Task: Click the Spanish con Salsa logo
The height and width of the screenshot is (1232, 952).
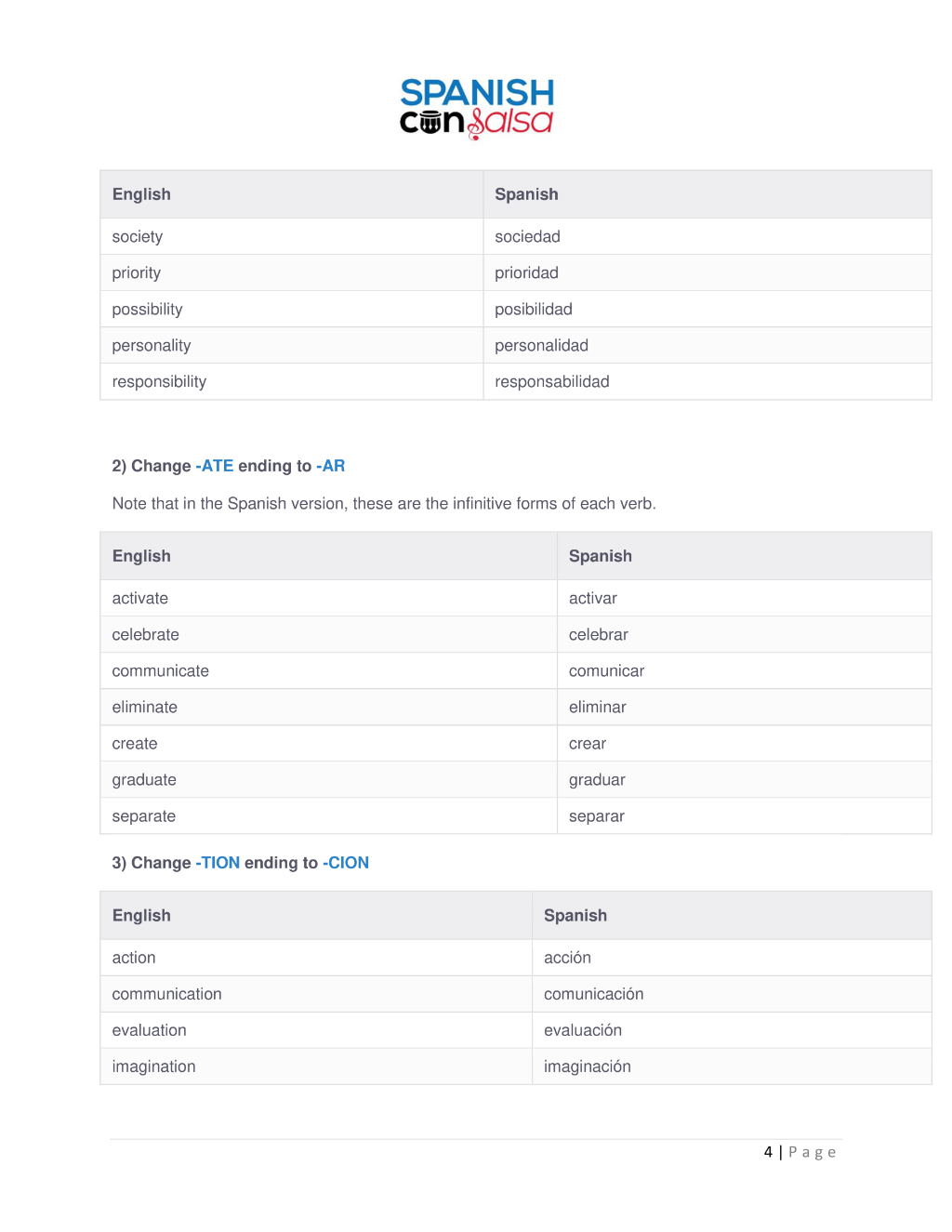Action: [477, 109]
